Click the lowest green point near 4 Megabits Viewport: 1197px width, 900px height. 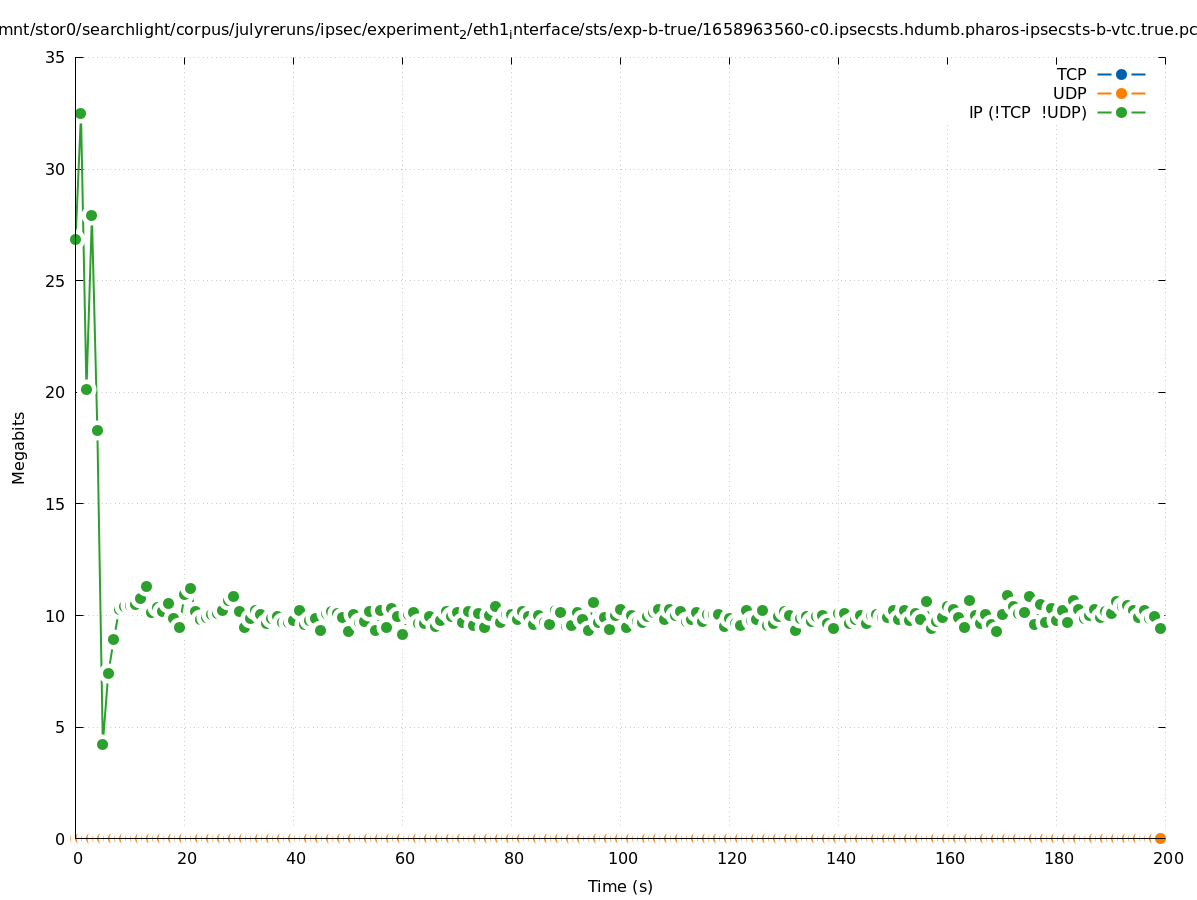[102, 744]
